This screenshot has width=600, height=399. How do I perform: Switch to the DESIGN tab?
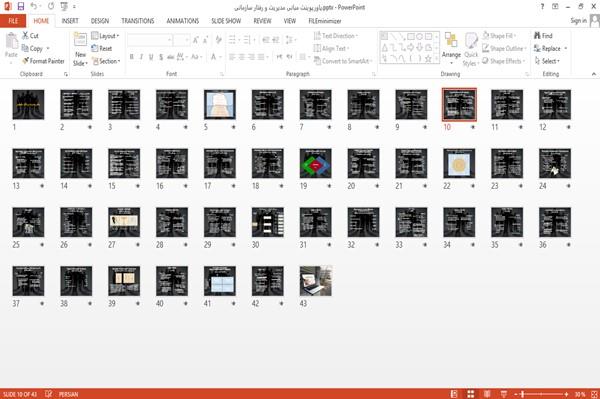pos(100,21)
